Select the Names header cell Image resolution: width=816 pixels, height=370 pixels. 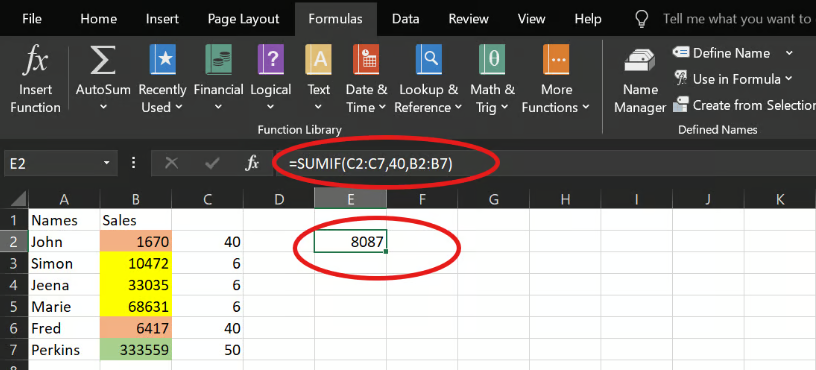point(64,220)
